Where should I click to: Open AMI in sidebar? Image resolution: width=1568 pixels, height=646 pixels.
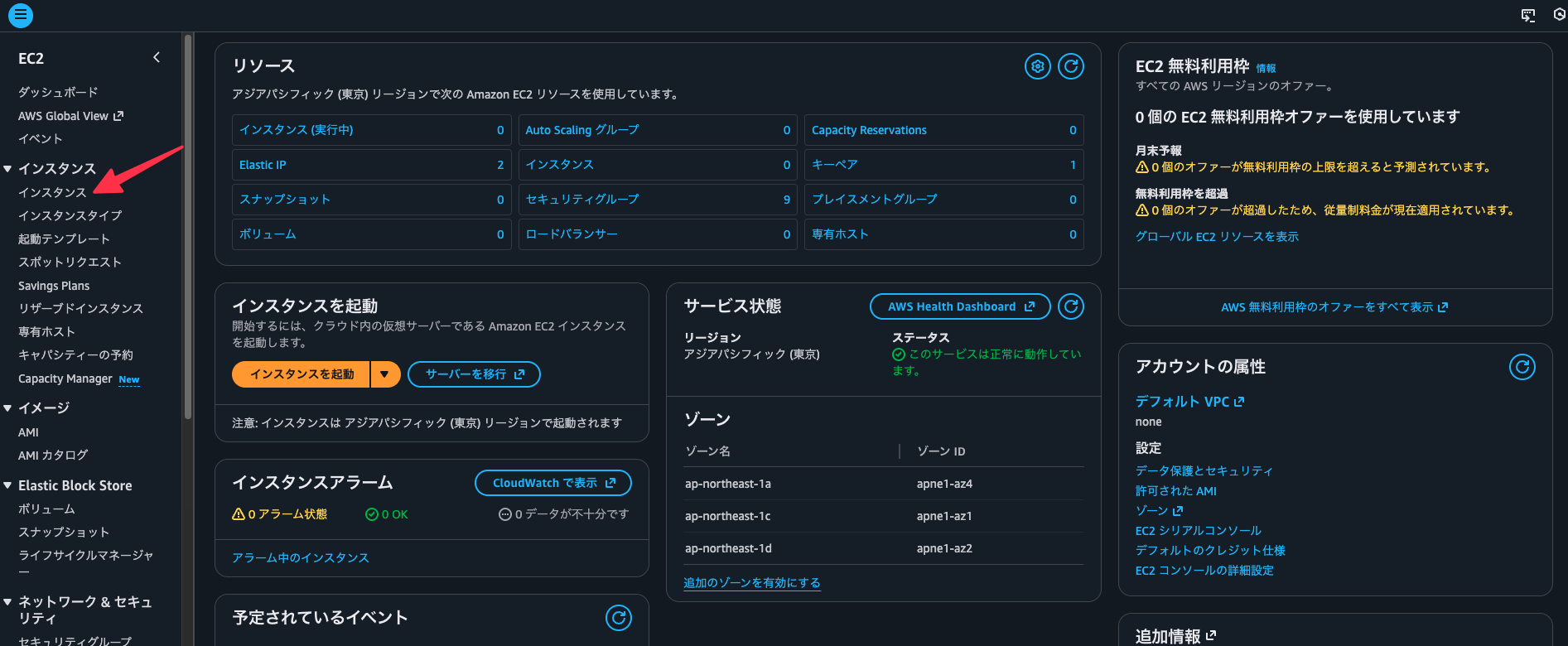click(x=28, y=432)
